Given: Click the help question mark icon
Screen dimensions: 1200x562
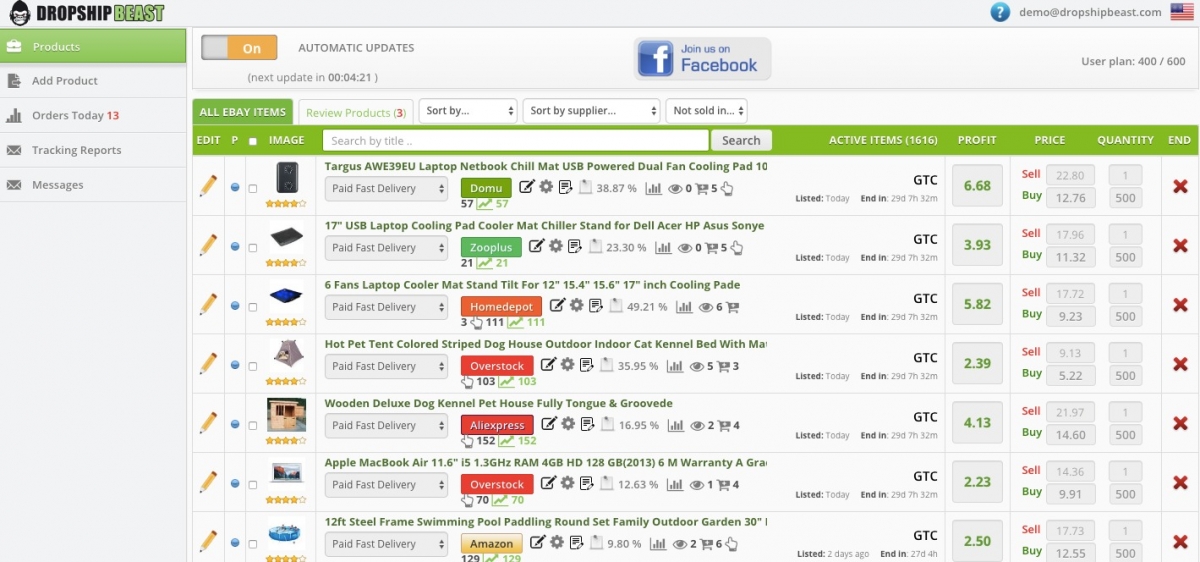Looking at the screenshot, I should [1000, 12].
